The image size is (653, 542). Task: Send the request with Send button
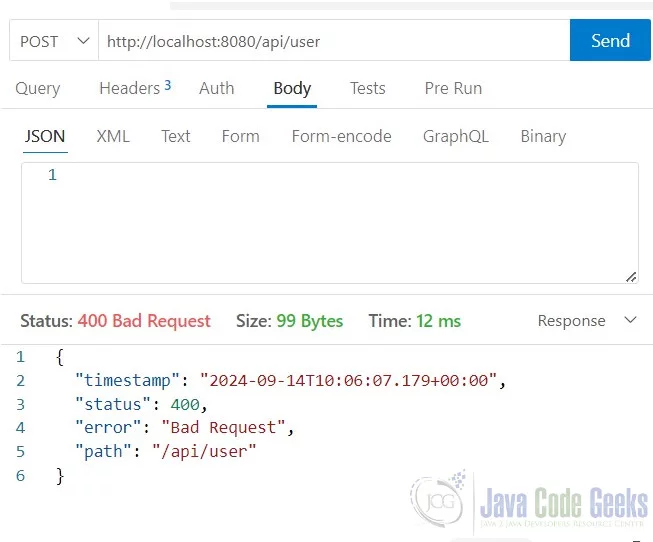click(610, 40)
